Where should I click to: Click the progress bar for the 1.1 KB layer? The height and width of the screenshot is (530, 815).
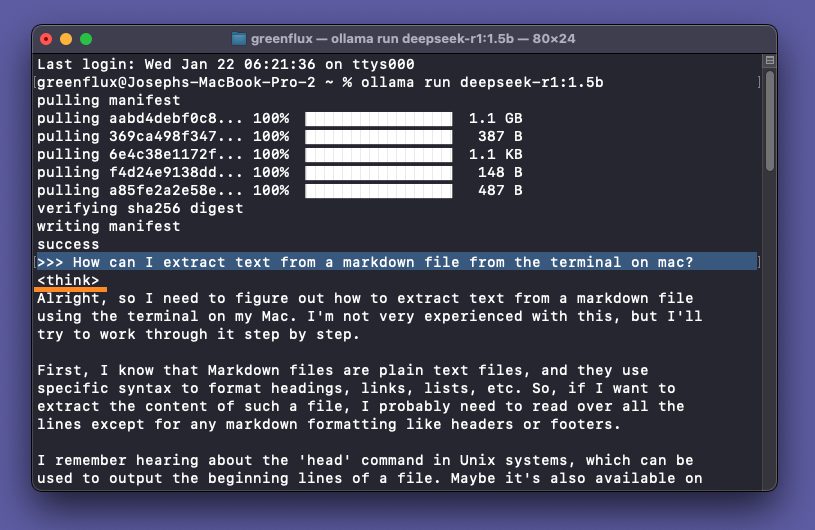(x=378, y=154)
